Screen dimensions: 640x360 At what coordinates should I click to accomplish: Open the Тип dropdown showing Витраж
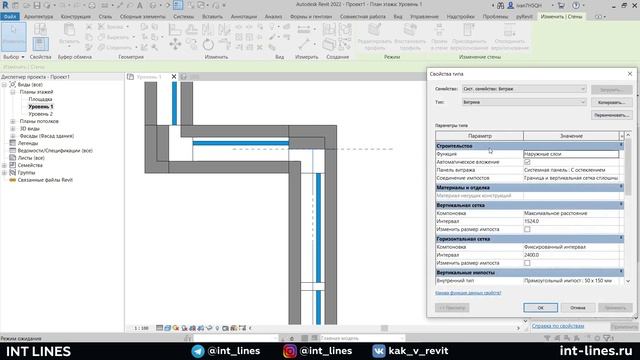coord(524,102)
